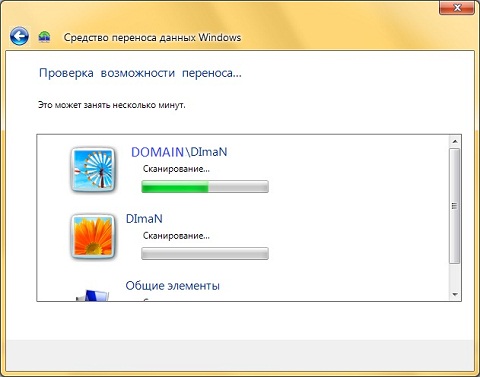Click the computer icon beside Общие элементы
The height and width of the screenshot is (377, 480).
(x=93, y=295)
